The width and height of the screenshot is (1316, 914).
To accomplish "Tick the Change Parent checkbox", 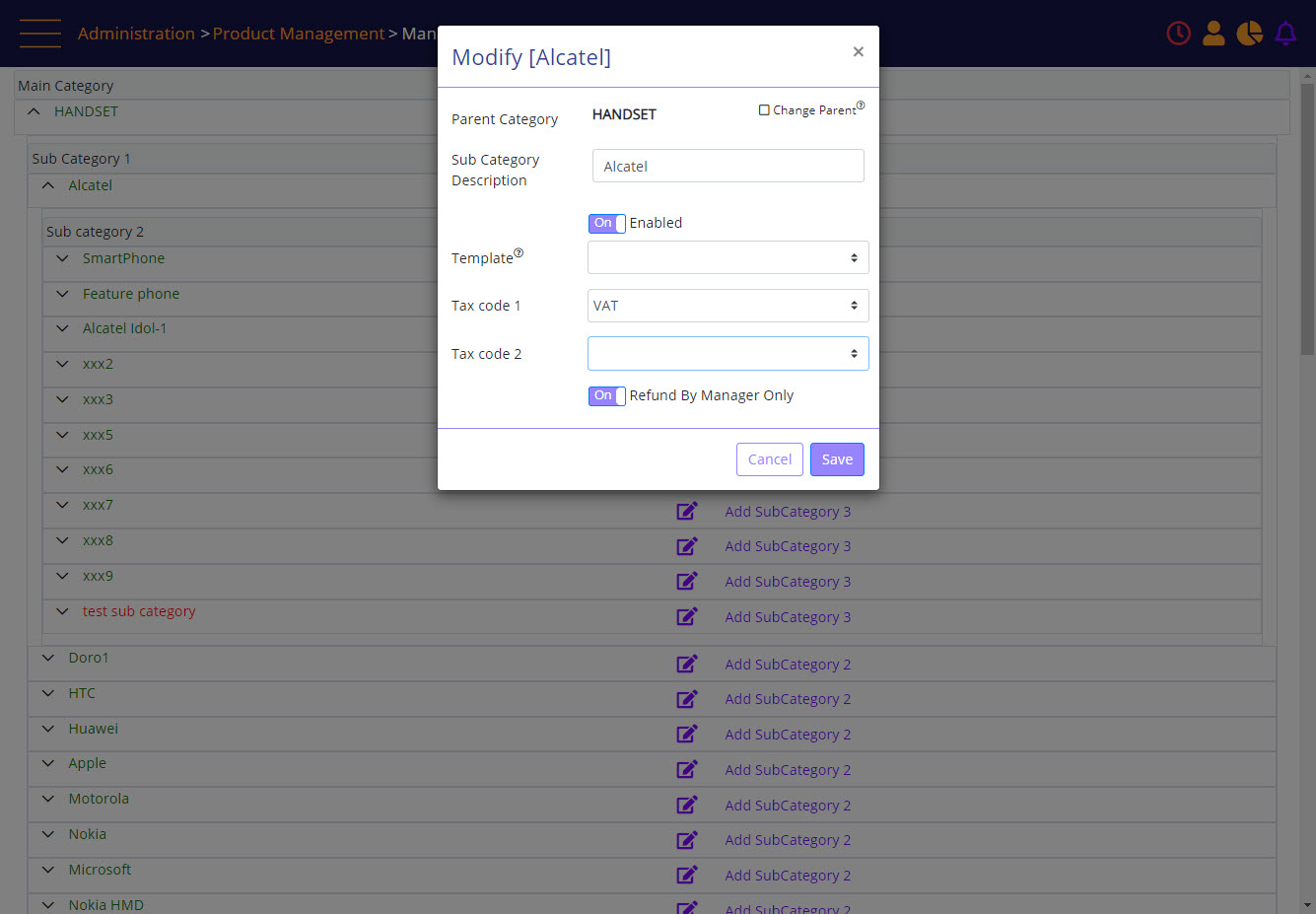I will [764, 110].
